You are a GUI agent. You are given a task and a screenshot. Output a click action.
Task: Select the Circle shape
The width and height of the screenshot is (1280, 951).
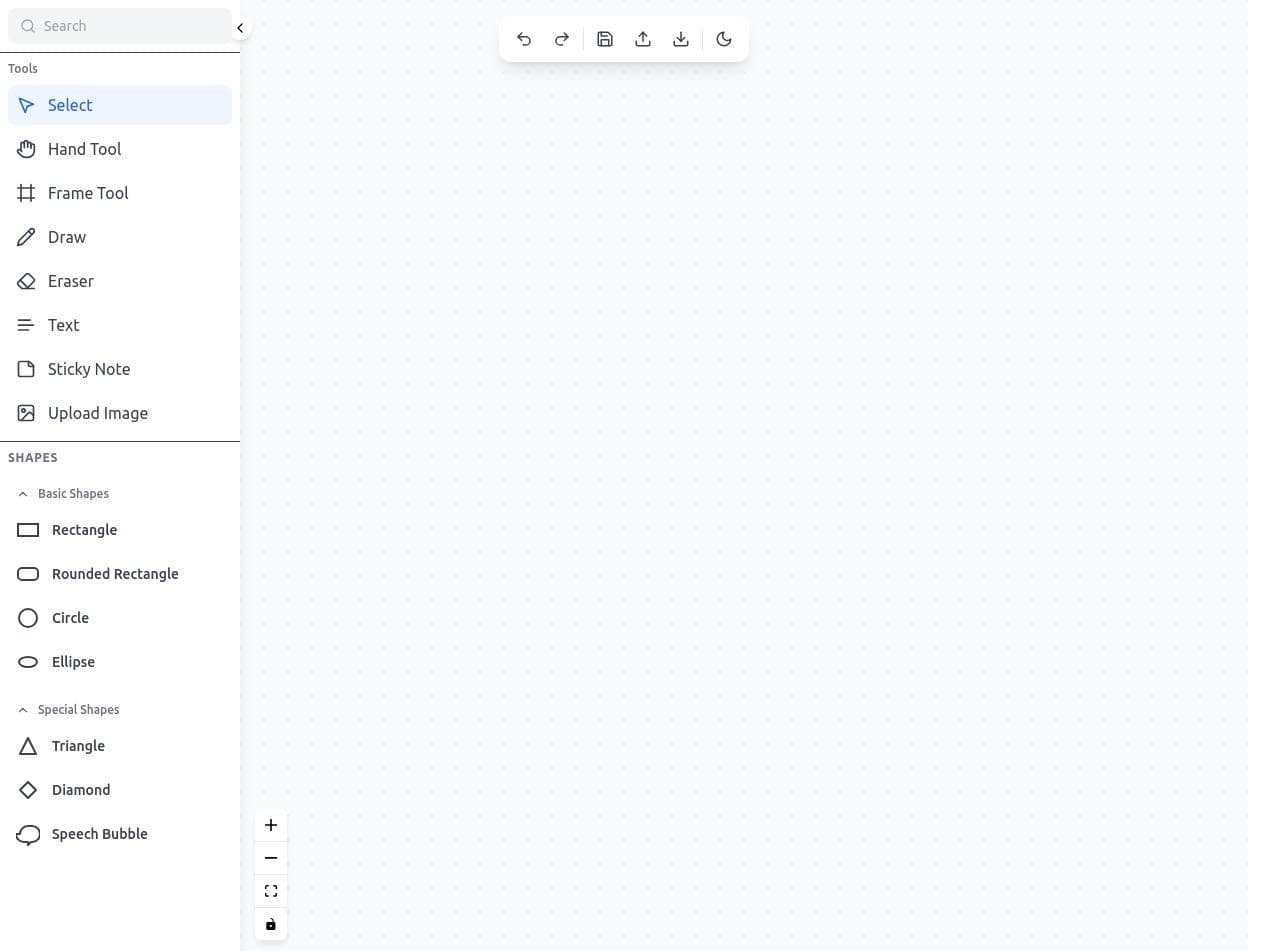pyautogui.click(x=120, y=618)
